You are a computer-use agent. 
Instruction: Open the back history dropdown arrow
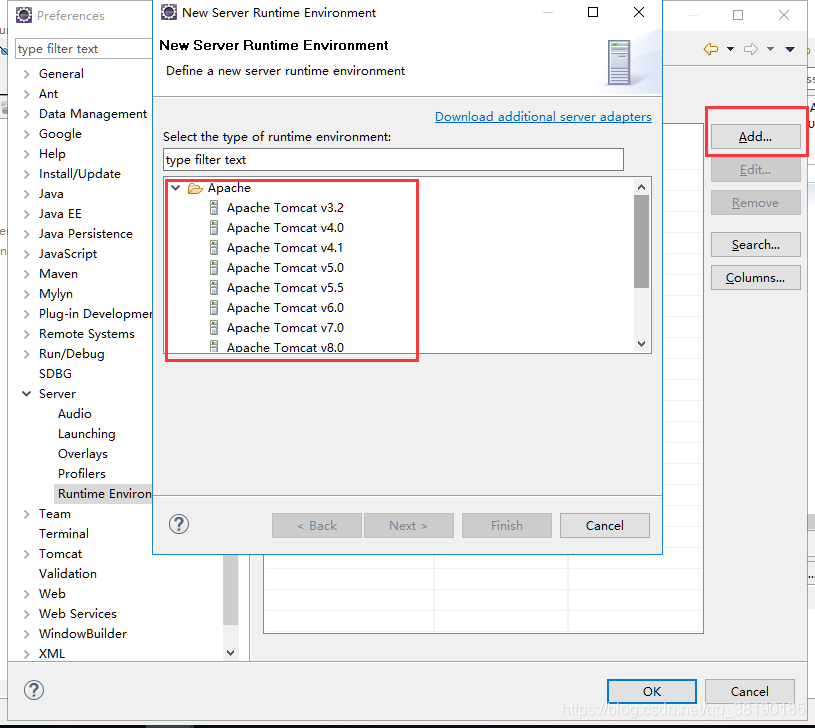tap(730, 49)
